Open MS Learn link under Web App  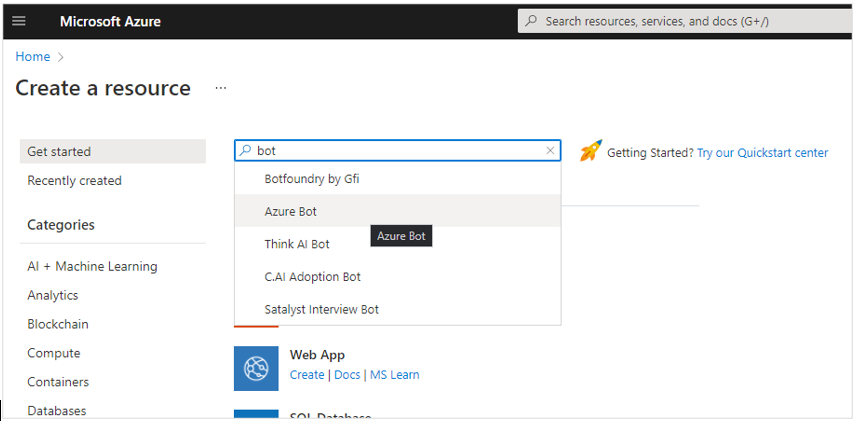click(395, 375)
